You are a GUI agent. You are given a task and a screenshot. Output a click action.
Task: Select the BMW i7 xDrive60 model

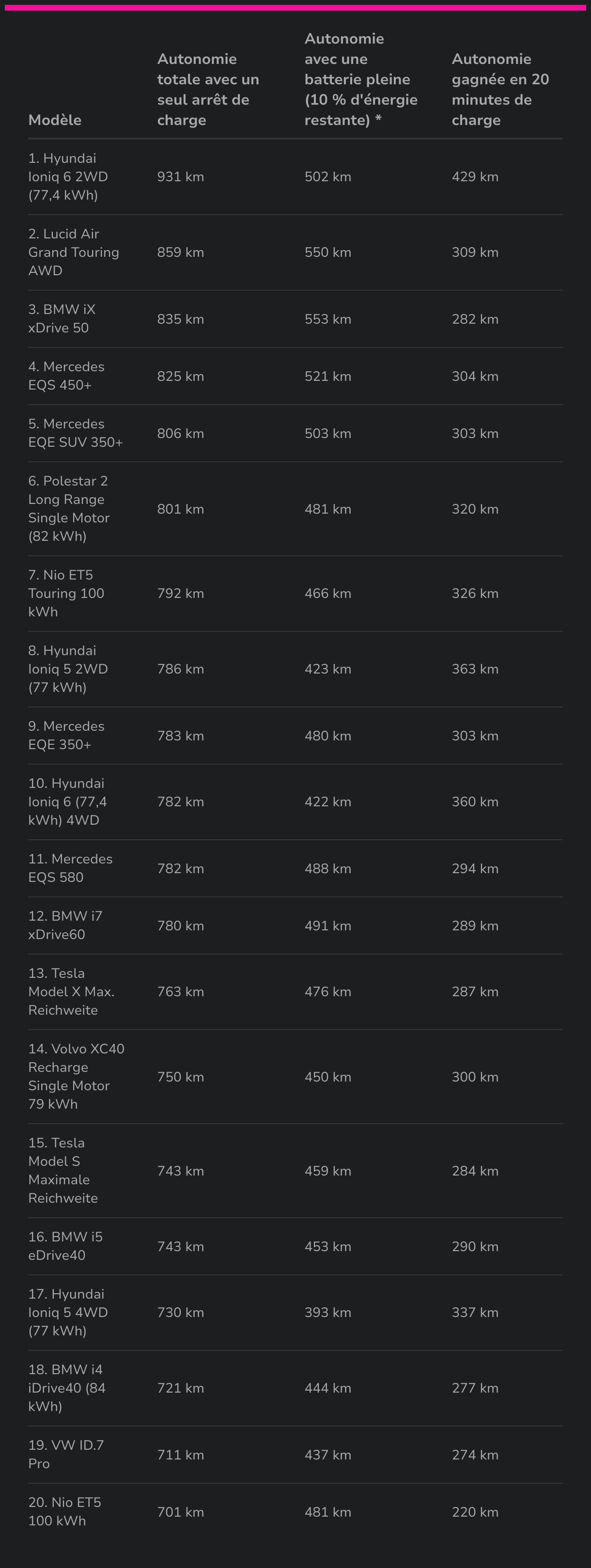65,925
